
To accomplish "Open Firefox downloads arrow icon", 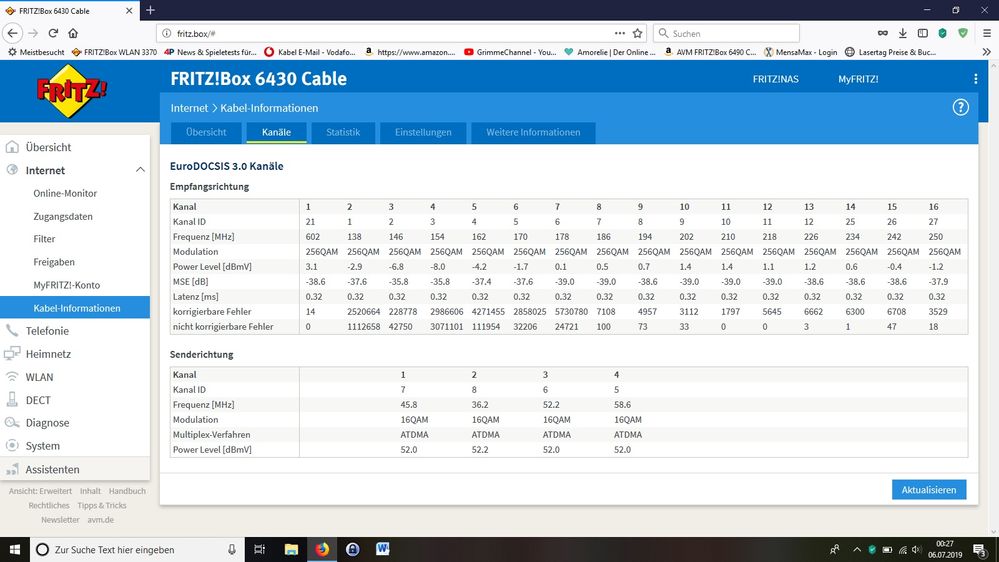I will click(x=902, y=33).
